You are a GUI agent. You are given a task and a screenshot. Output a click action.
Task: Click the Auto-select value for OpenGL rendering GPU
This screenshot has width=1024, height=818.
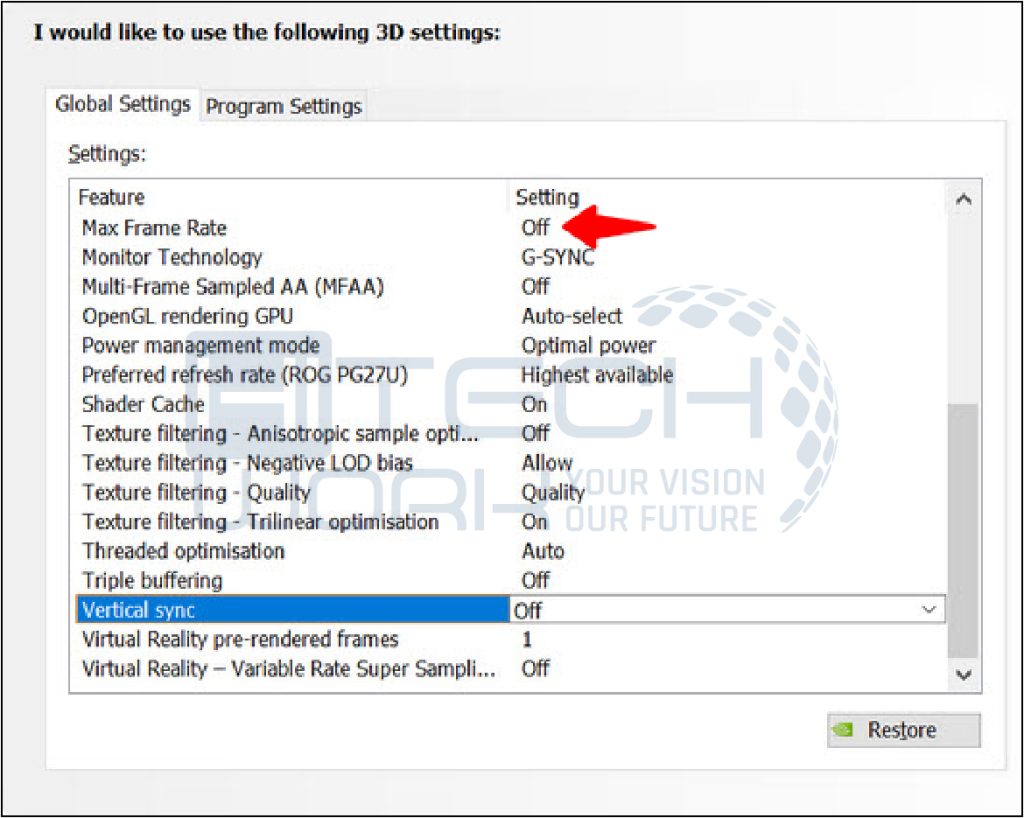point(571,316)
